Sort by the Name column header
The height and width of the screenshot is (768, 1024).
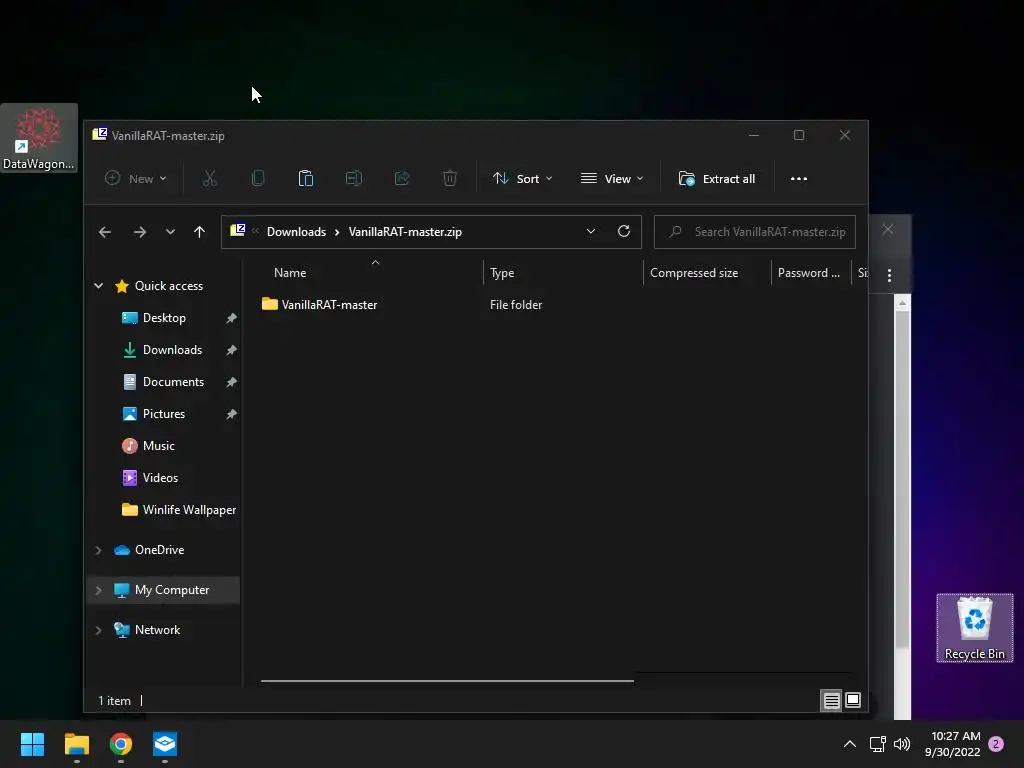[290, 273]
